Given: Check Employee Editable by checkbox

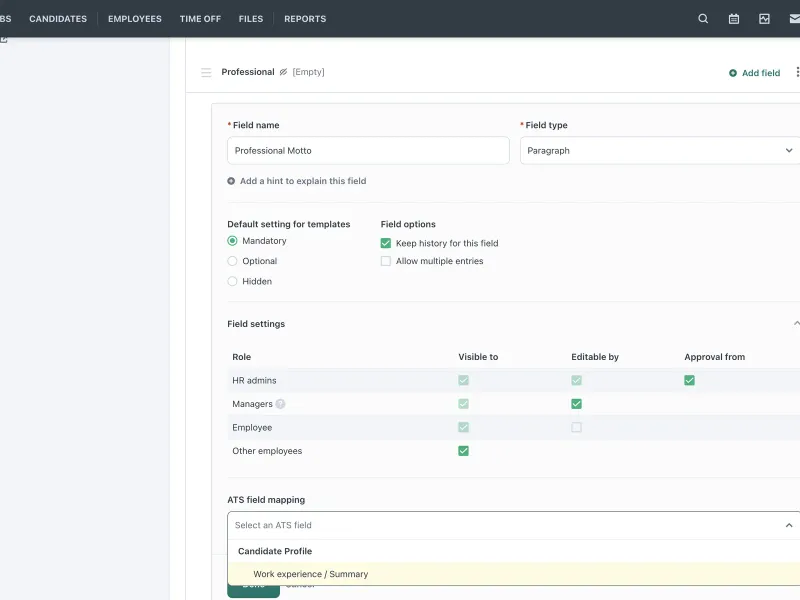Looking at the screenshot, I should coord(577,428).
